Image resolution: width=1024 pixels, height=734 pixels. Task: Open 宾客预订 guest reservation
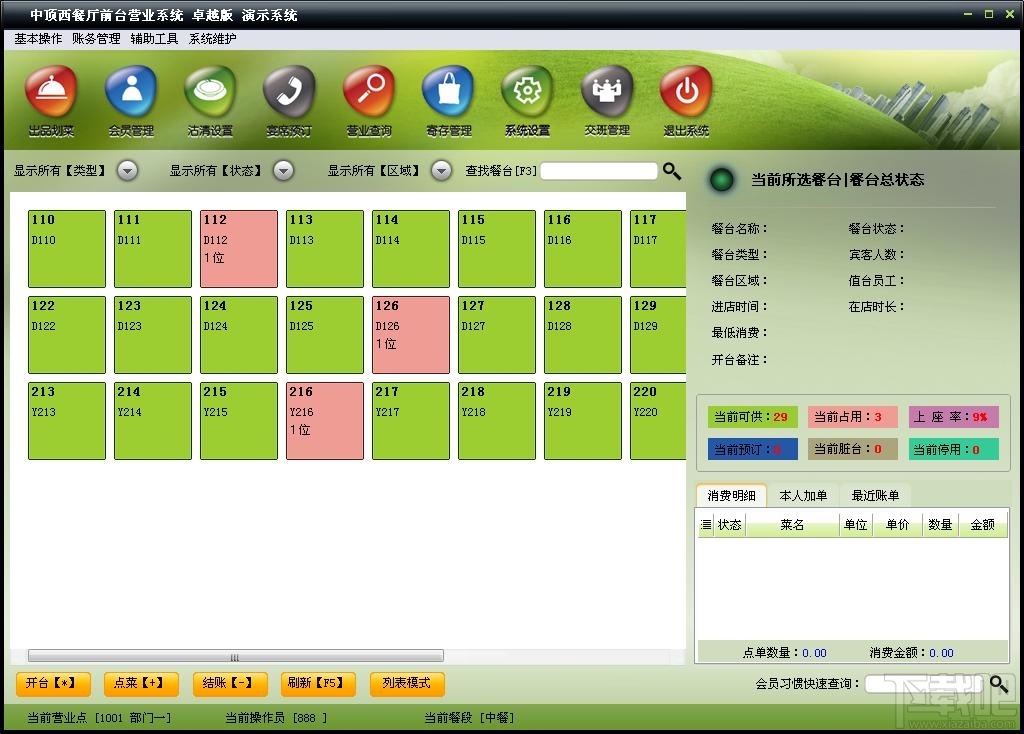tap(288, 95)
